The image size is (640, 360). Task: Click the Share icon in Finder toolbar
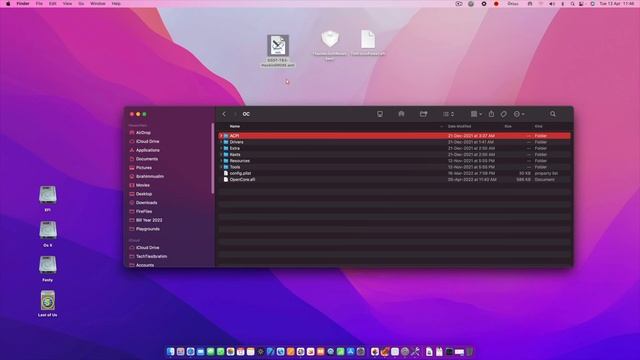coord(491,114)
